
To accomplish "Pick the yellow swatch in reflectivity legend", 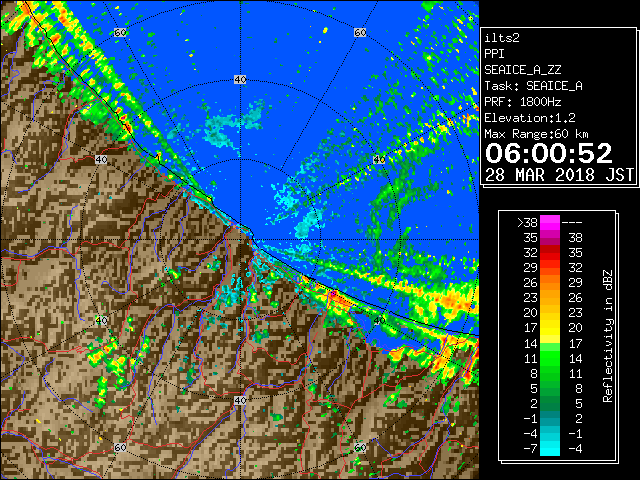I will [550, 328].
